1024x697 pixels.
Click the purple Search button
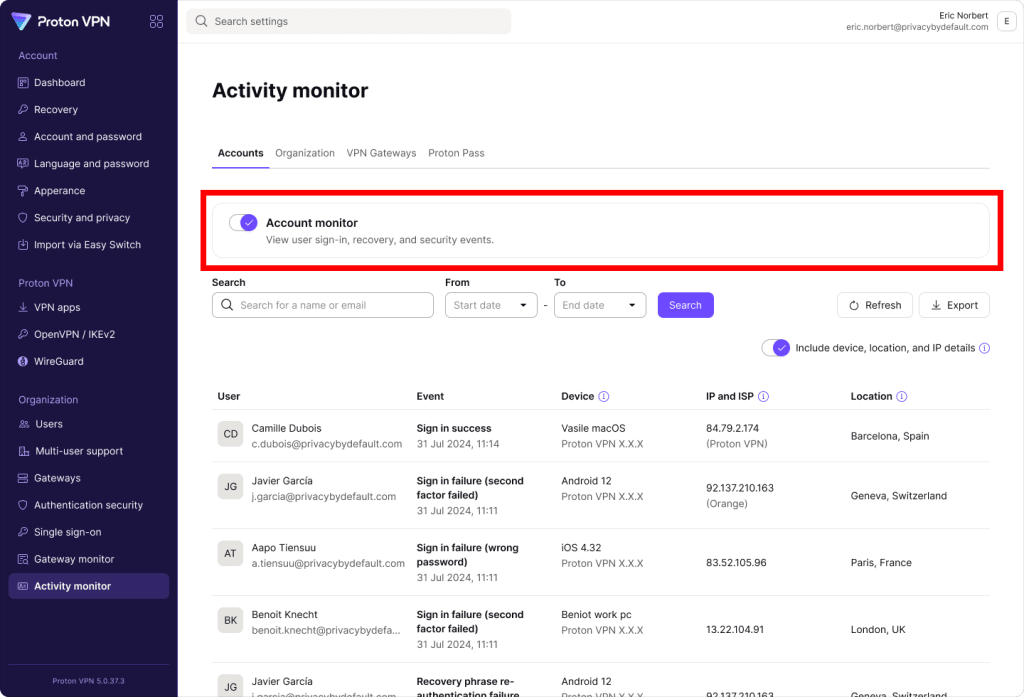685,305
